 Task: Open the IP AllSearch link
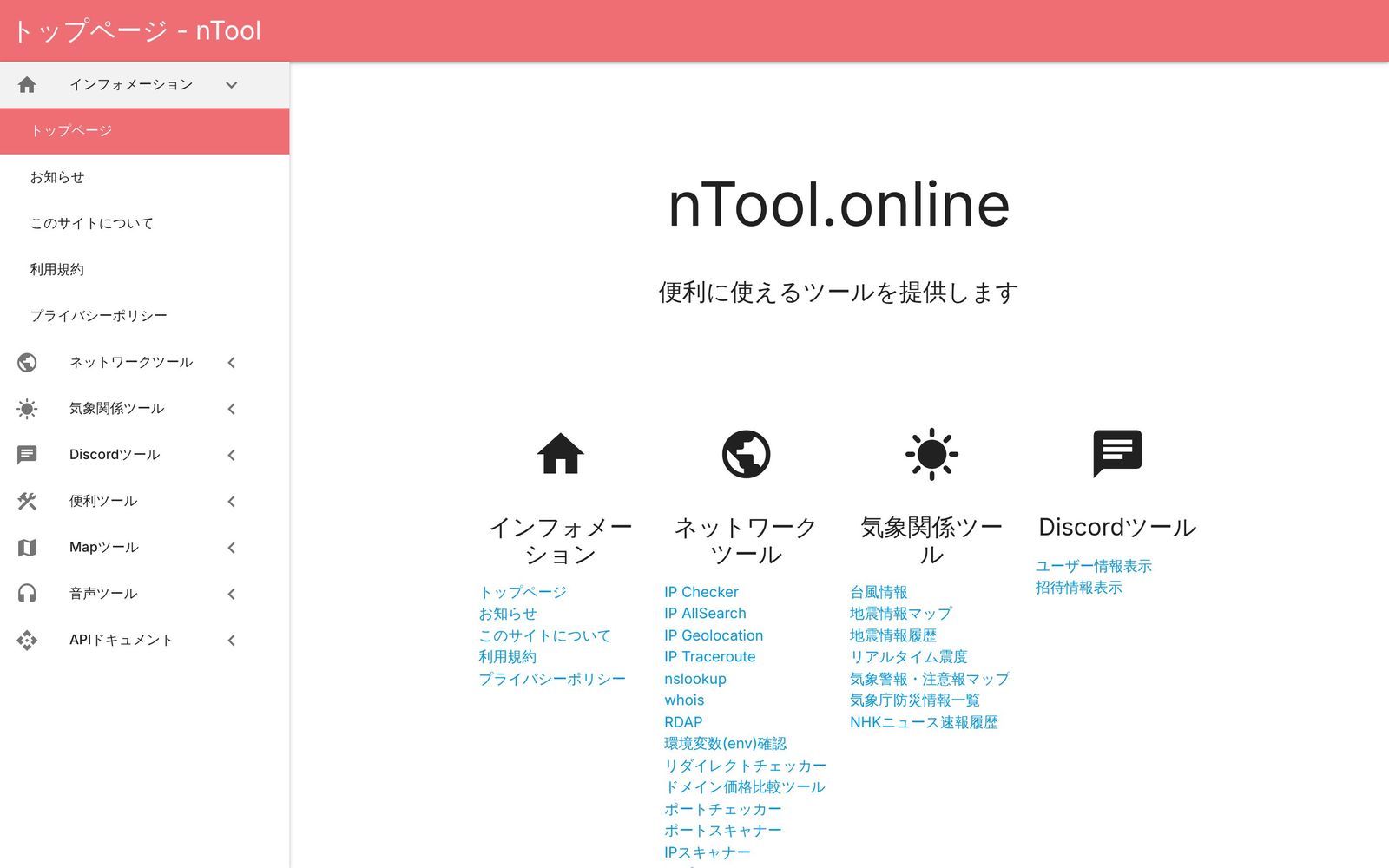pyautogui.click(x=705, y=614)
